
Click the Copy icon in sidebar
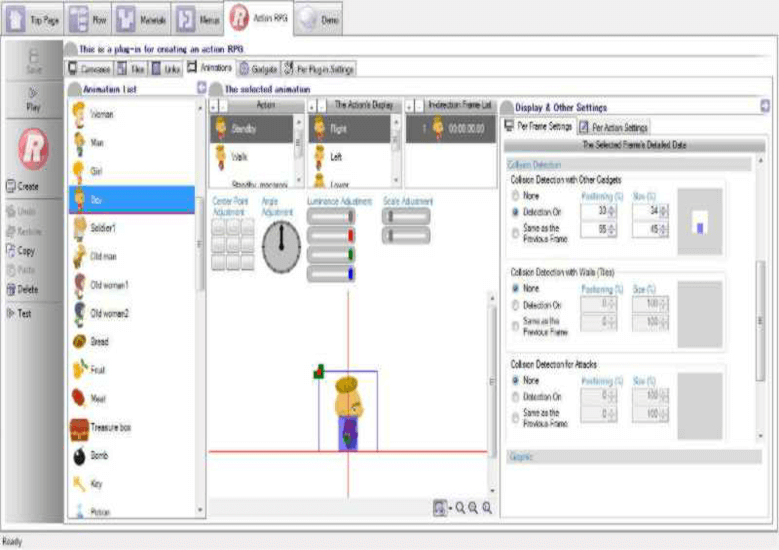coord(24,251)
